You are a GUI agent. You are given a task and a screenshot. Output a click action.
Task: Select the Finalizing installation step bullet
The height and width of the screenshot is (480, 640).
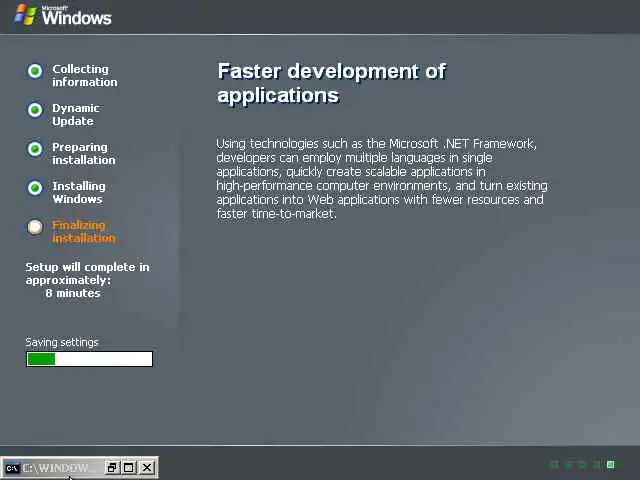coord(35,227)
